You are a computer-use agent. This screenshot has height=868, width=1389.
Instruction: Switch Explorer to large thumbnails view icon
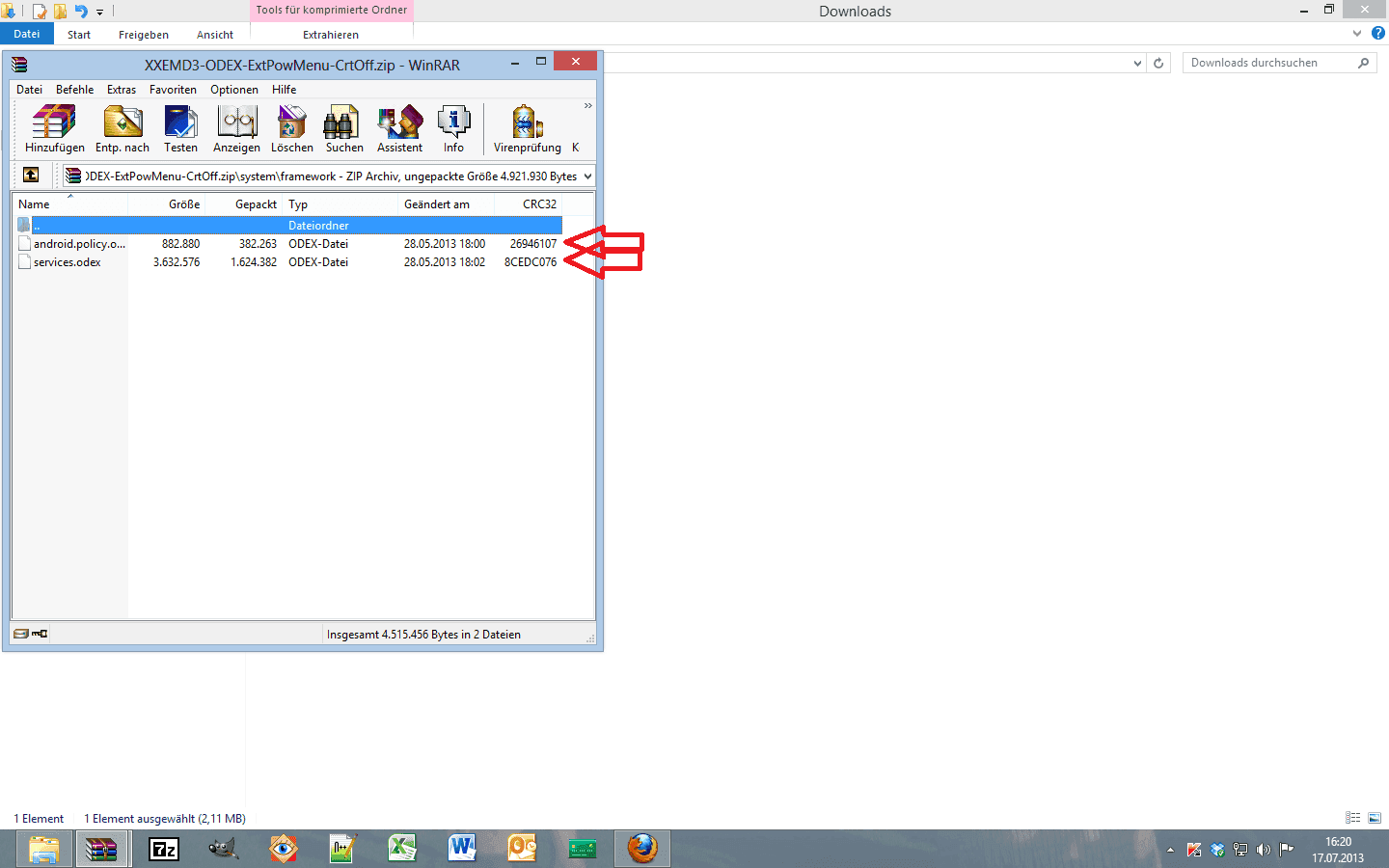[x=1375, y=818]
